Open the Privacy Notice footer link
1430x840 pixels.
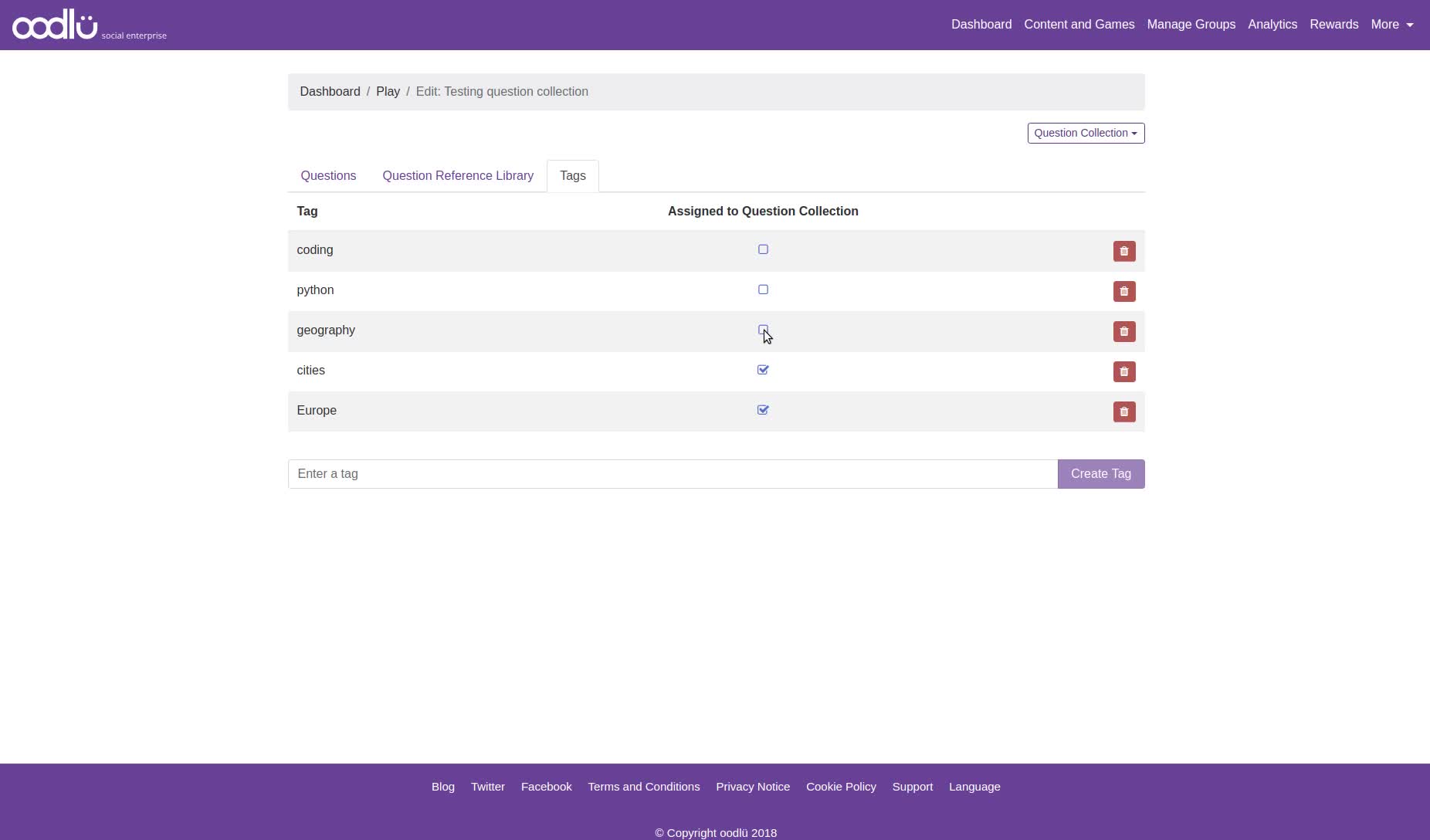click(x=753, y=786)
